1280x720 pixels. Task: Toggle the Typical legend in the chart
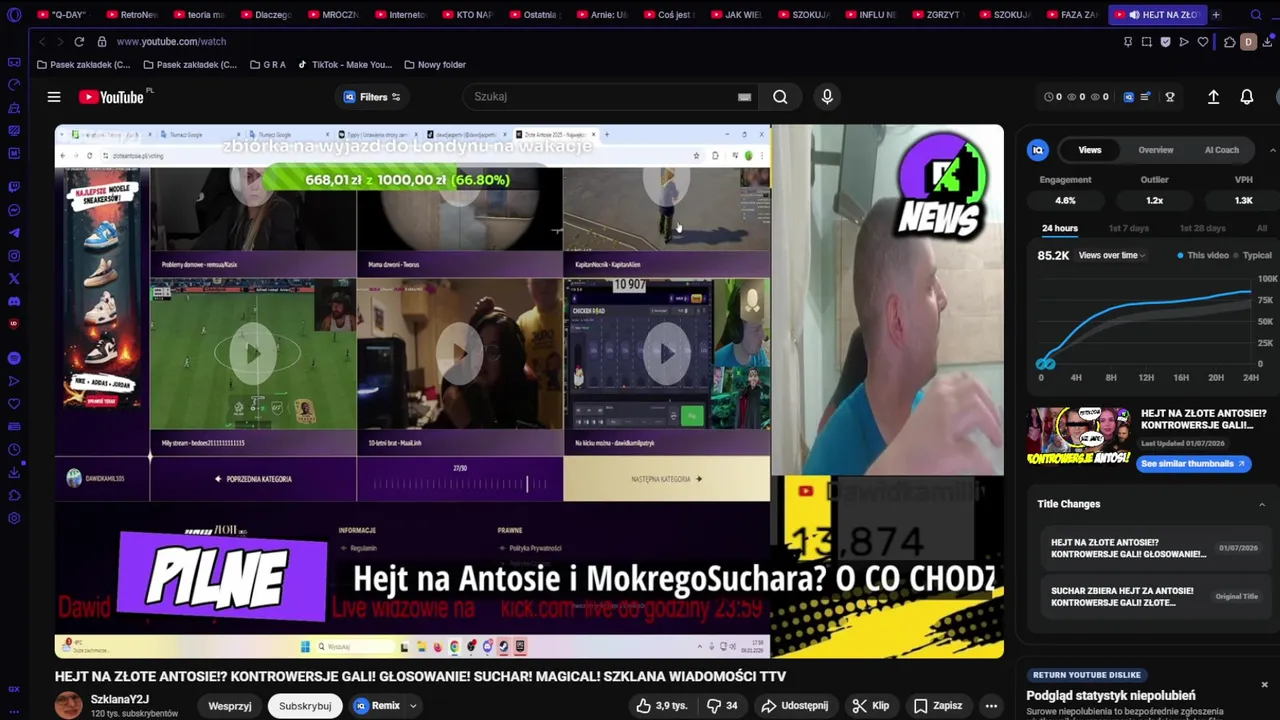click(x=1253, y=255)
